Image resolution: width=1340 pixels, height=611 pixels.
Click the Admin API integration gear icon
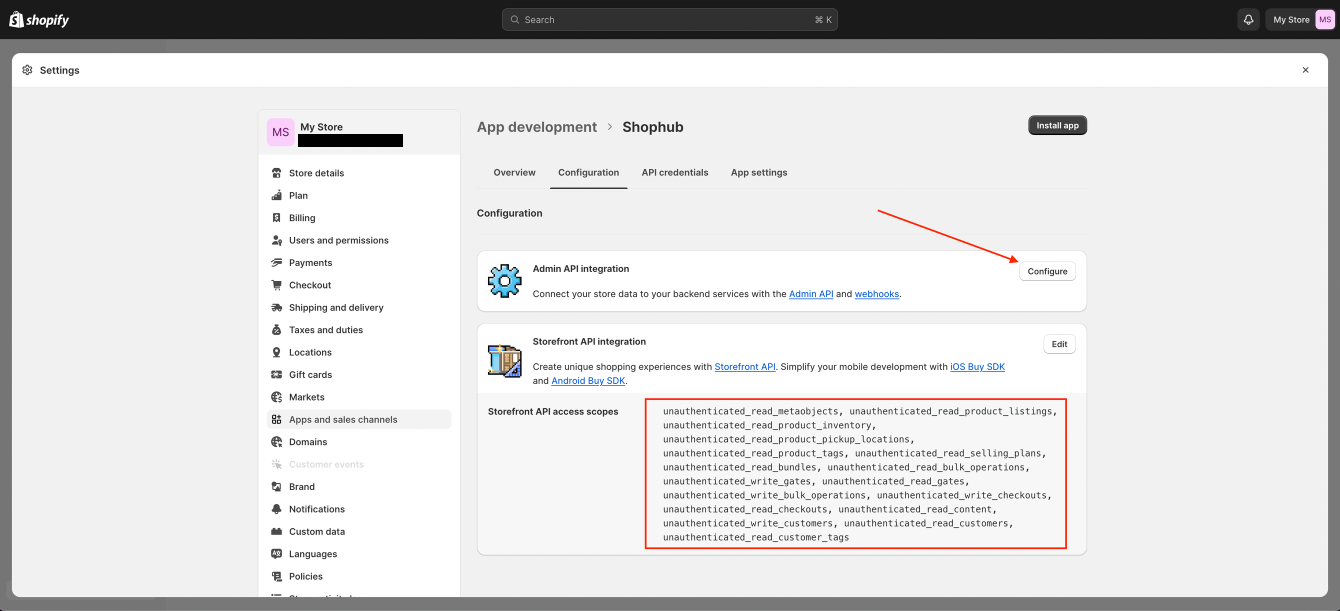pos(504,281)
